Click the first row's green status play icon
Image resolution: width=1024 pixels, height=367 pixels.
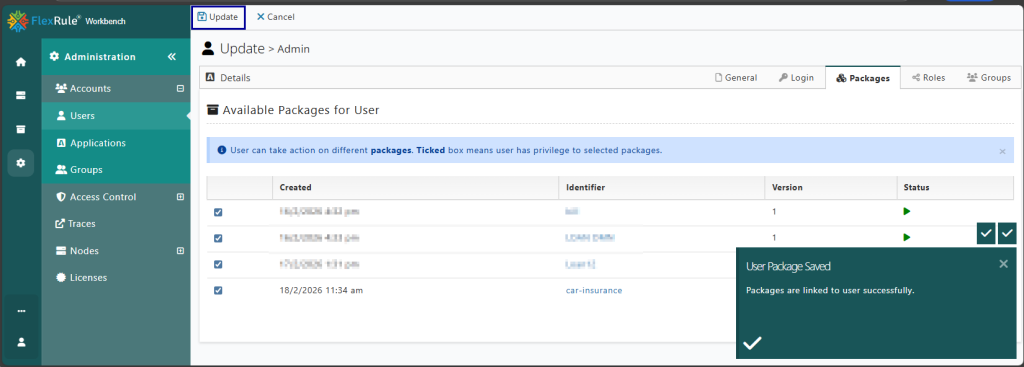pos(906,212)
